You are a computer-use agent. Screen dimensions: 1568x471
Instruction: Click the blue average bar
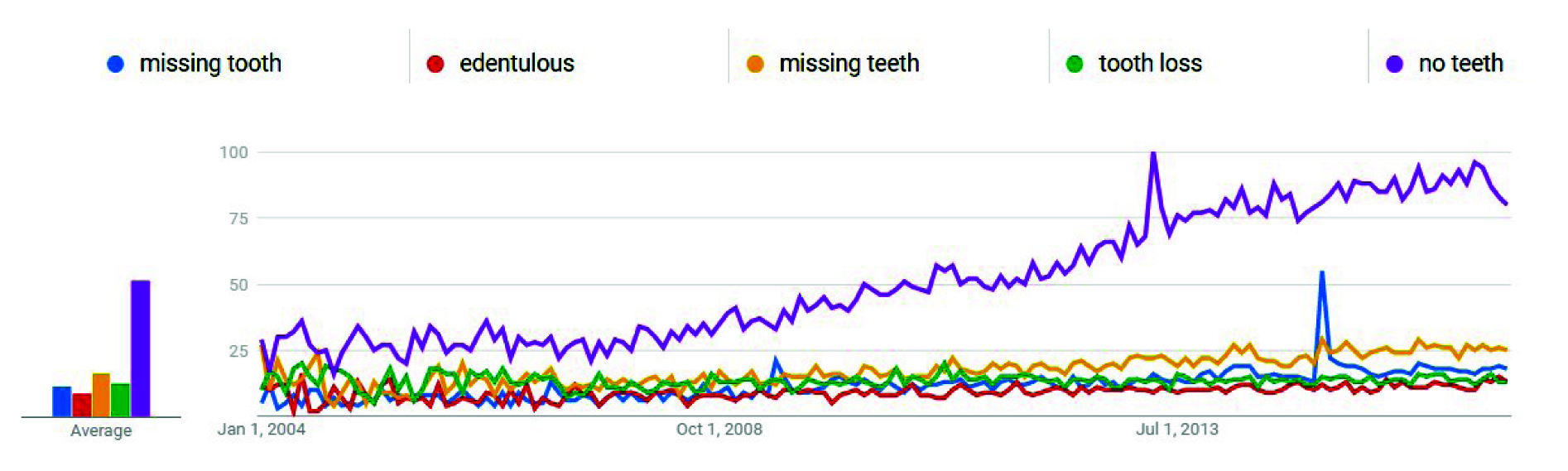(62, 401)
